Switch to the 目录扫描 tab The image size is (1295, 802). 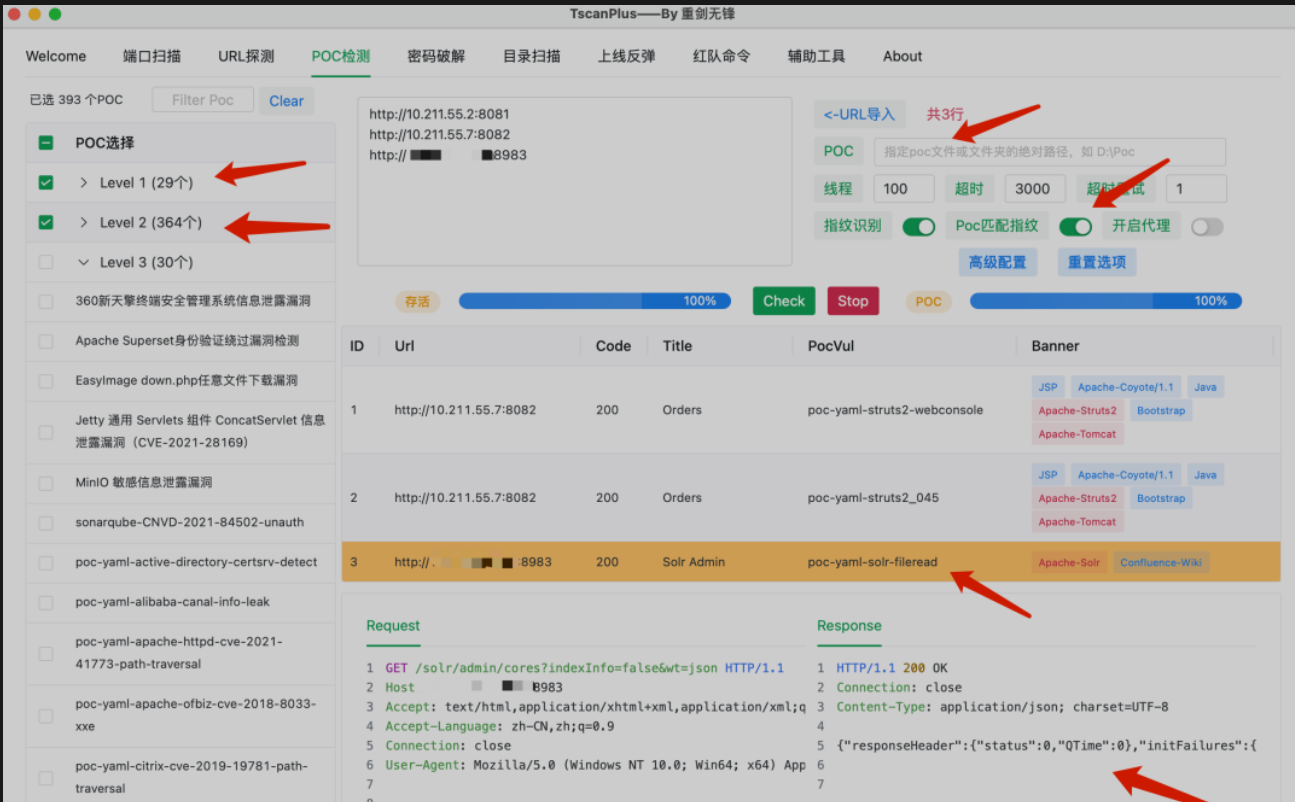[x=531, y=56]
